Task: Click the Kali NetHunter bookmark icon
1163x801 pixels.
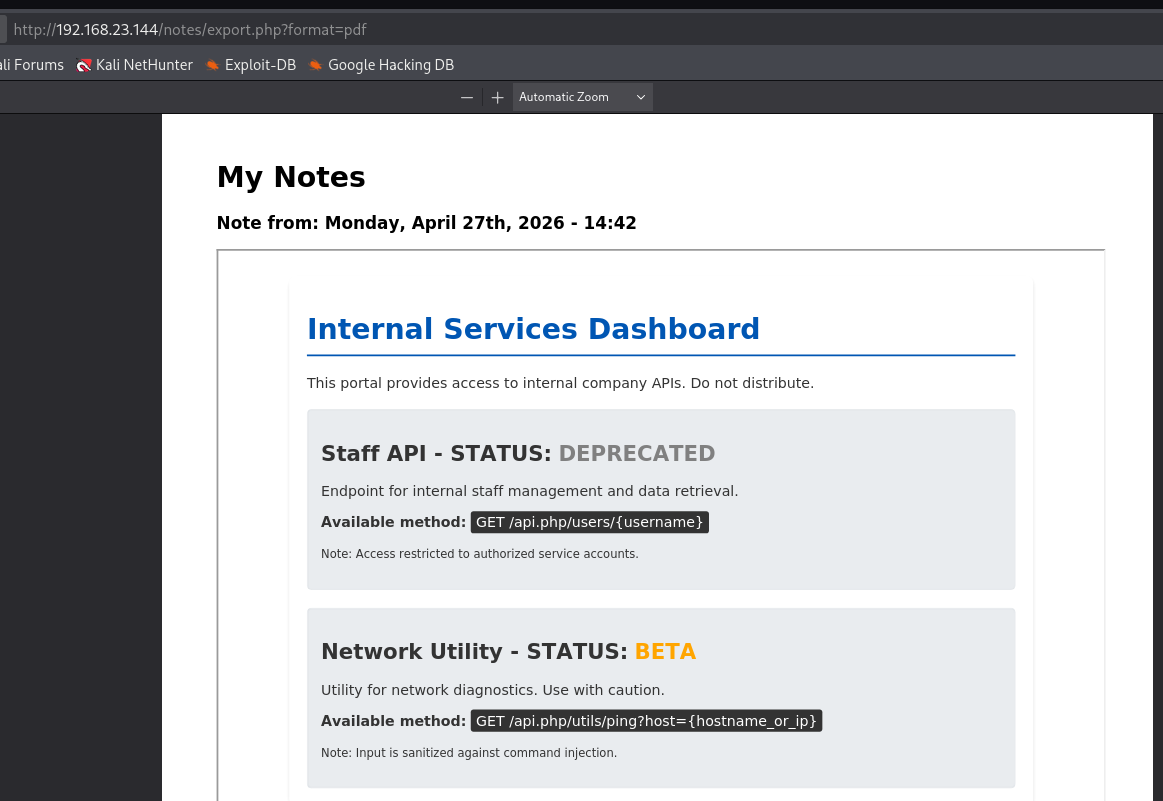Action: pyautogui.click(x=84, y=65)
